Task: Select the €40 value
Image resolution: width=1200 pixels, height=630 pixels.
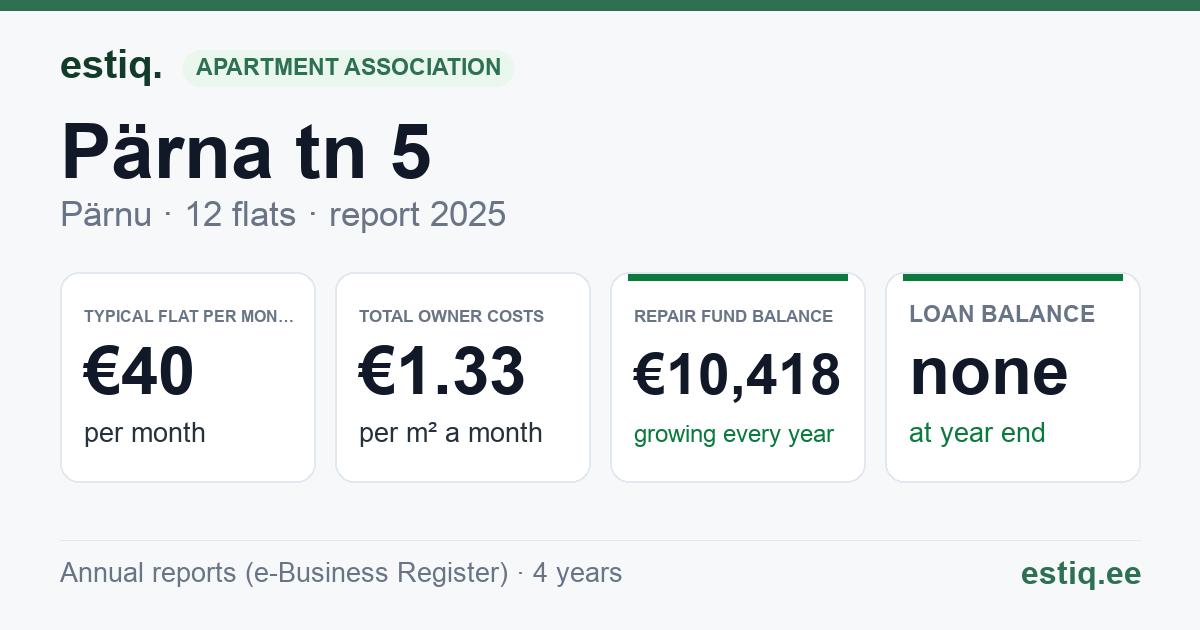Action: click(x=139, y=372)
